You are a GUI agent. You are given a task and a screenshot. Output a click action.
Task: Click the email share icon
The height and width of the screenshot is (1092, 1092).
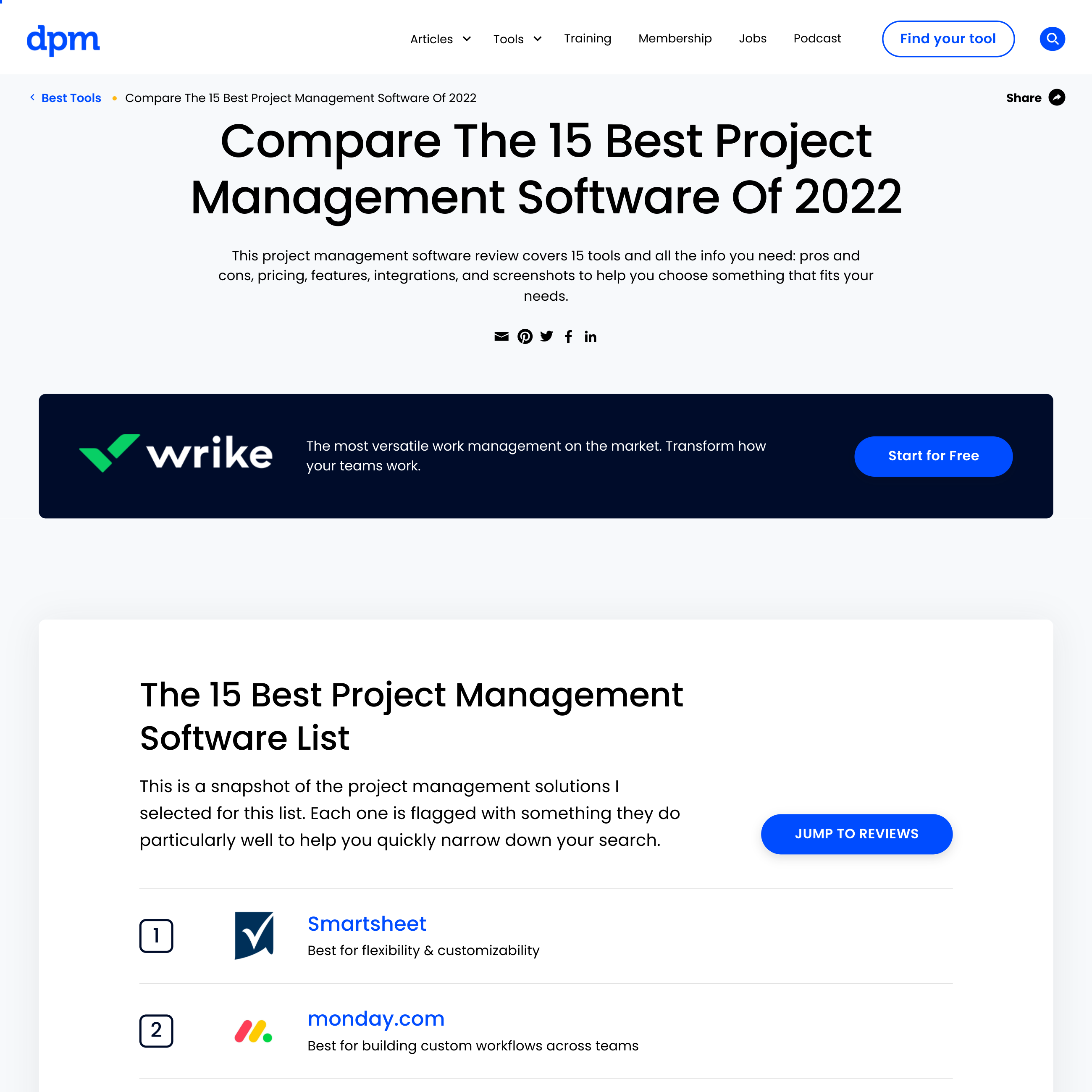pyautogui.click(x=501, y=337)
